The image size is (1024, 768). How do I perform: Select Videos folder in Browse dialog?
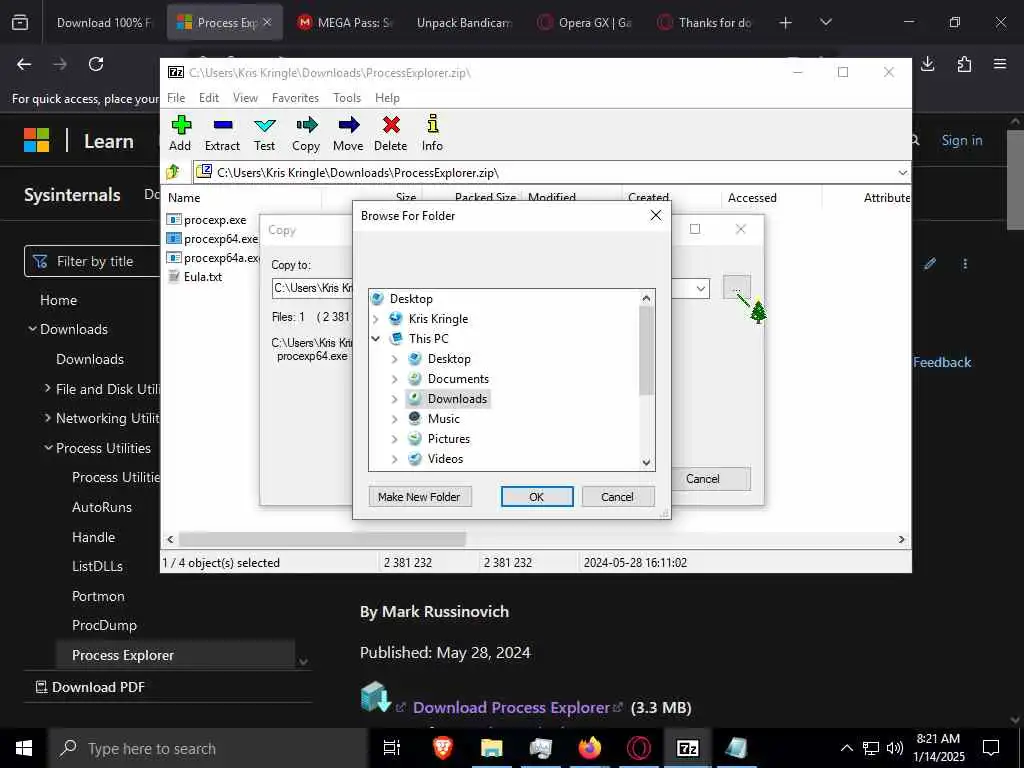[445, 459]
